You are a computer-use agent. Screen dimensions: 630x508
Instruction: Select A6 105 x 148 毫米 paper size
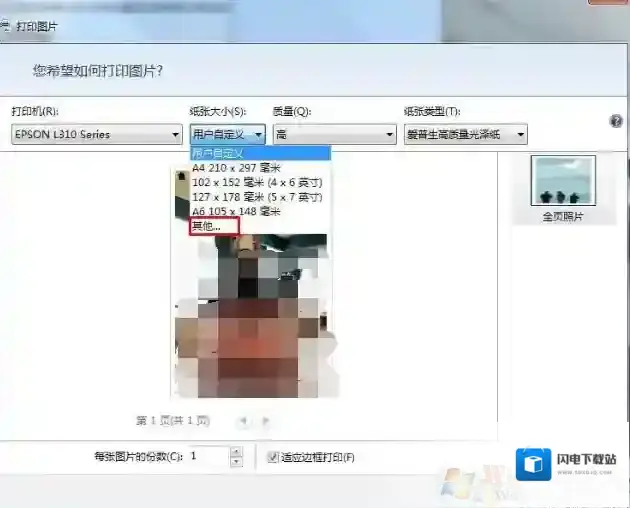tap(236, 211)
